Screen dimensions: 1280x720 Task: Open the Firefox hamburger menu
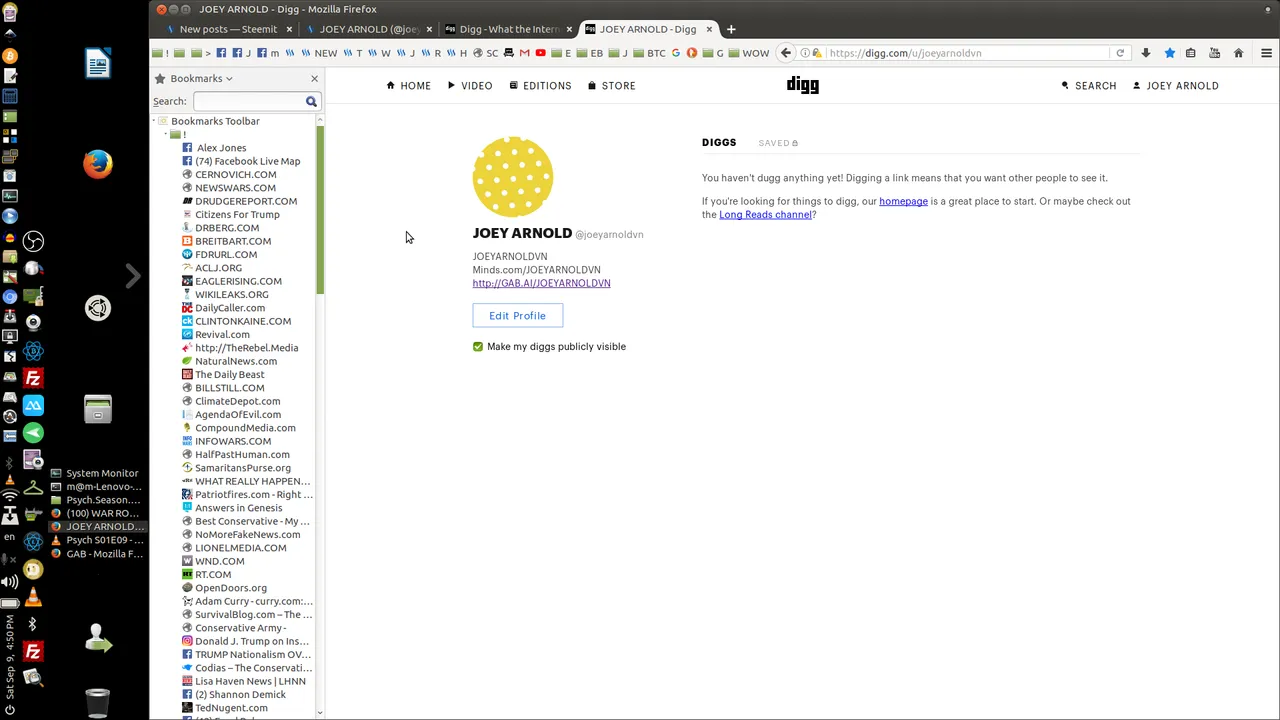point(1266,53)
